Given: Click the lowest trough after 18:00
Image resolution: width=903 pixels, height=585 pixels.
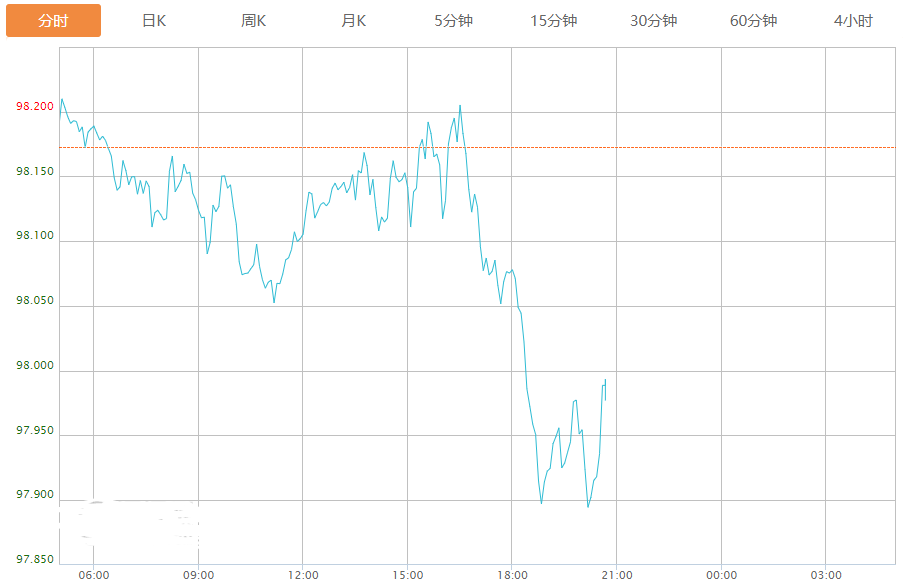Looking at the screenshot, I should [x=588, y=507].
